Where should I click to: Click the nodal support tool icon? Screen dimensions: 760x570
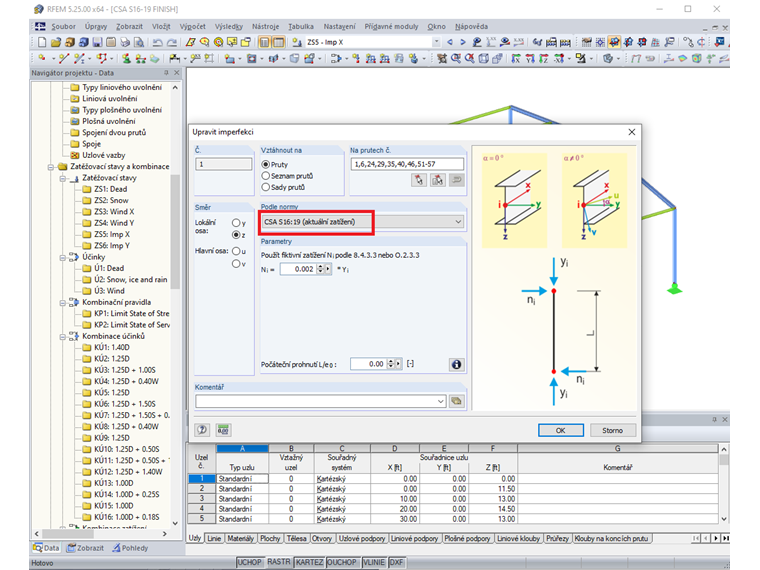pos(126,59)
